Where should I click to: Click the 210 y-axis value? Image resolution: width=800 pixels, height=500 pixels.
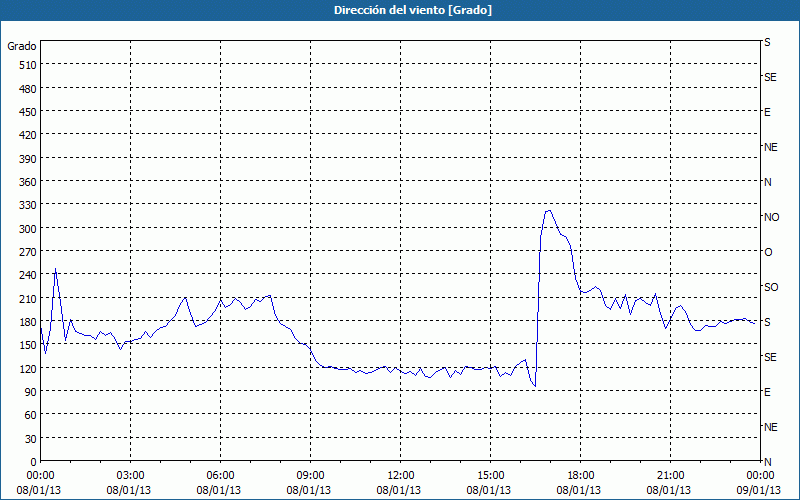click(28, 298)
